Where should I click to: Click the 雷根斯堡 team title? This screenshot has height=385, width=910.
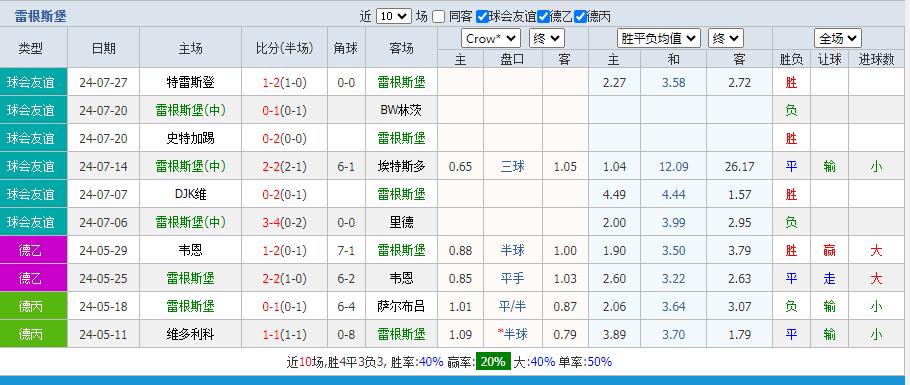(41, 16)
